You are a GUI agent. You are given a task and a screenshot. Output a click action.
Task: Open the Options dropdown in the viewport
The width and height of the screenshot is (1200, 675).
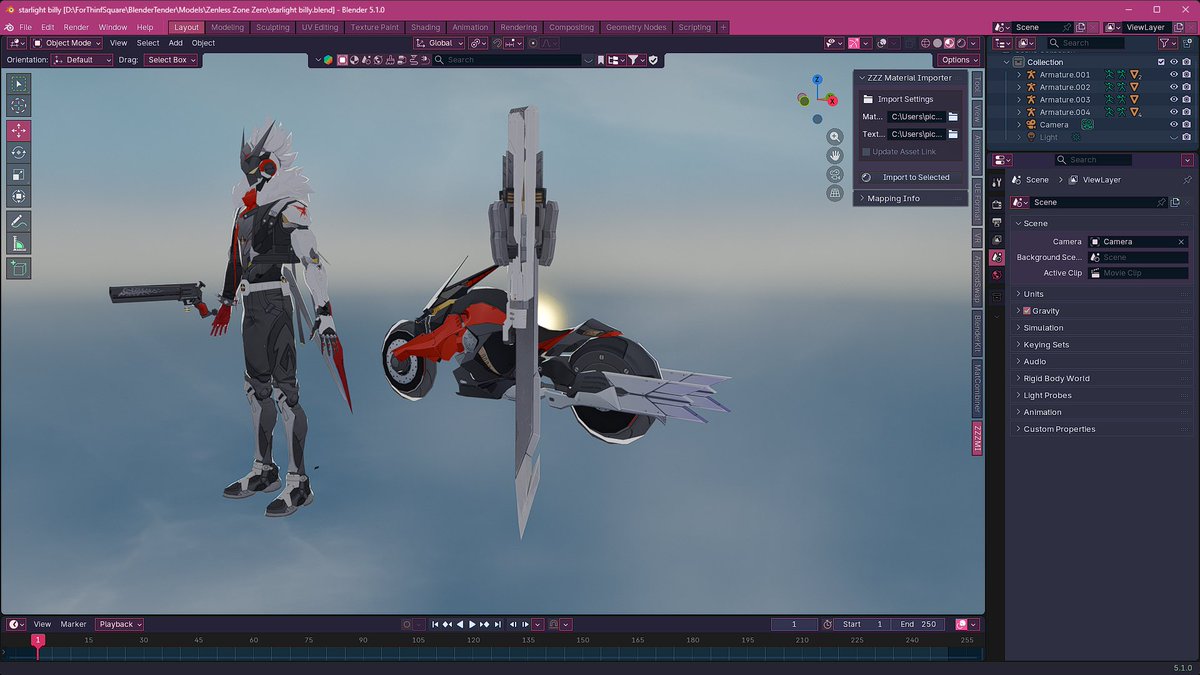pyautogui.click(x=959, y=60)
